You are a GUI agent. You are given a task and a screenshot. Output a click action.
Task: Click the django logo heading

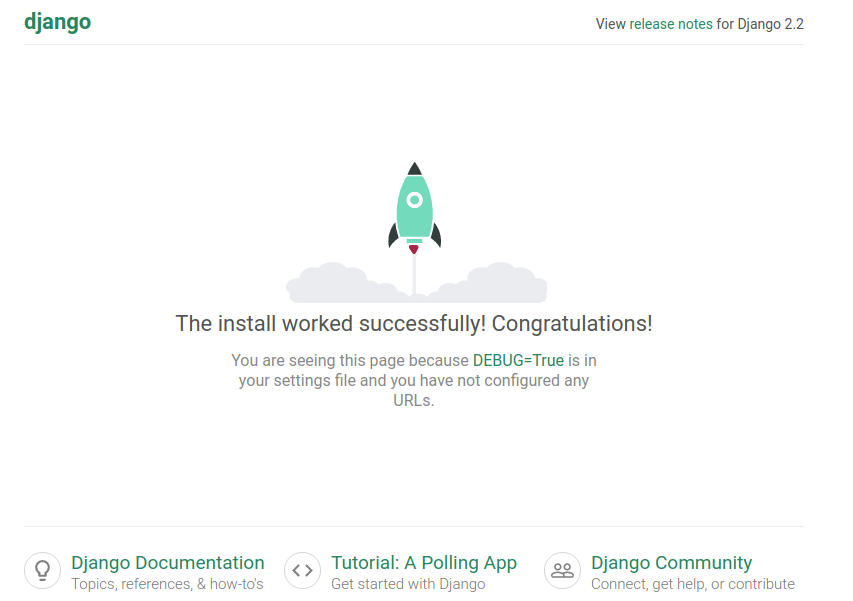coord(58,22)
